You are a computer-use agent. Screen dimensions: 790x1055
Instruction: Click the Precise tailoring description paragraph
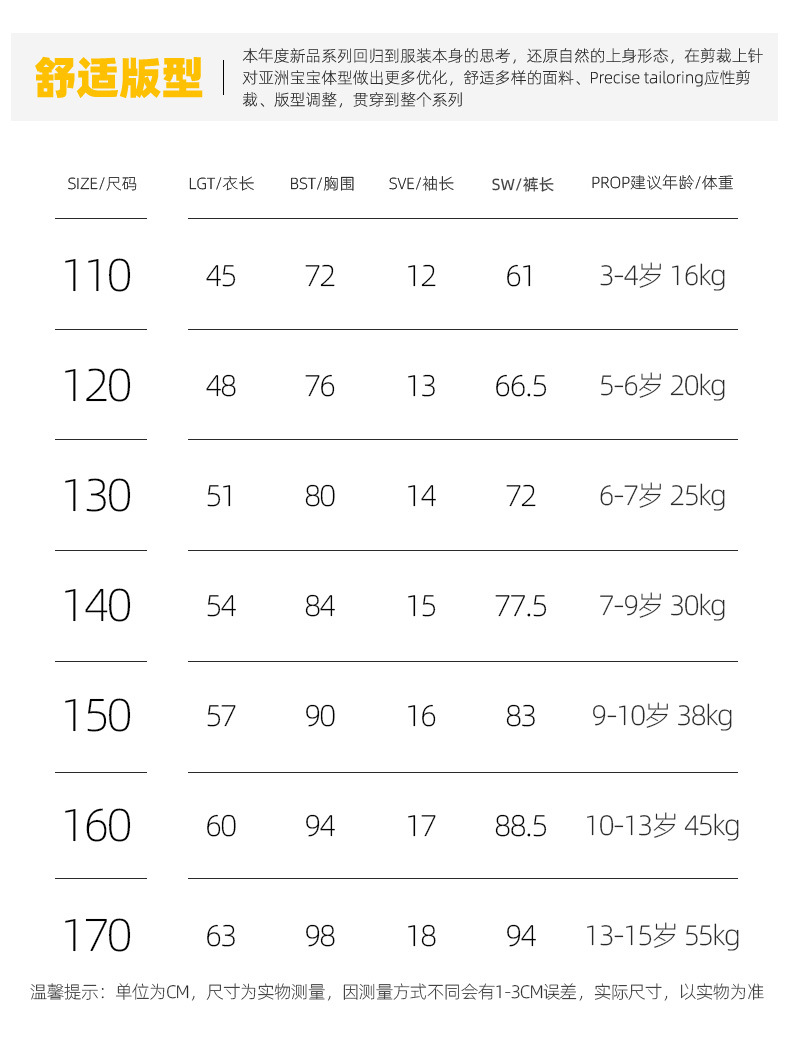click(x=502, y=78)
